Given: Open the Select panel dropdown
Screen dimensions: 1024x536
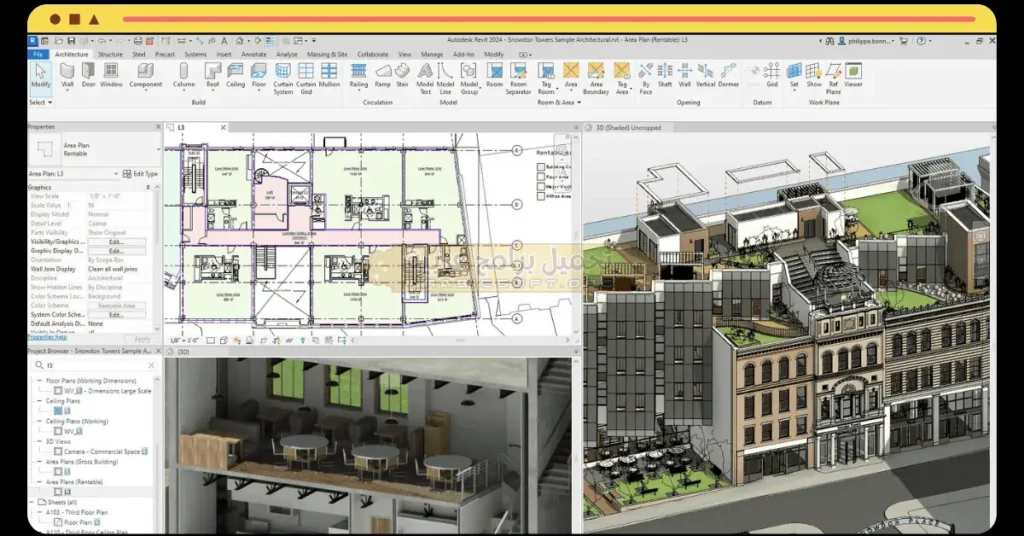Looking at the screenshot, I should 40,102.
